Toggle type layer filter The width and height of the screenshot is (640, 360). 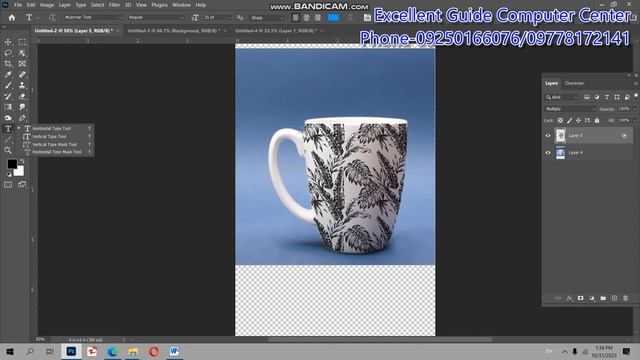(607, 97)
